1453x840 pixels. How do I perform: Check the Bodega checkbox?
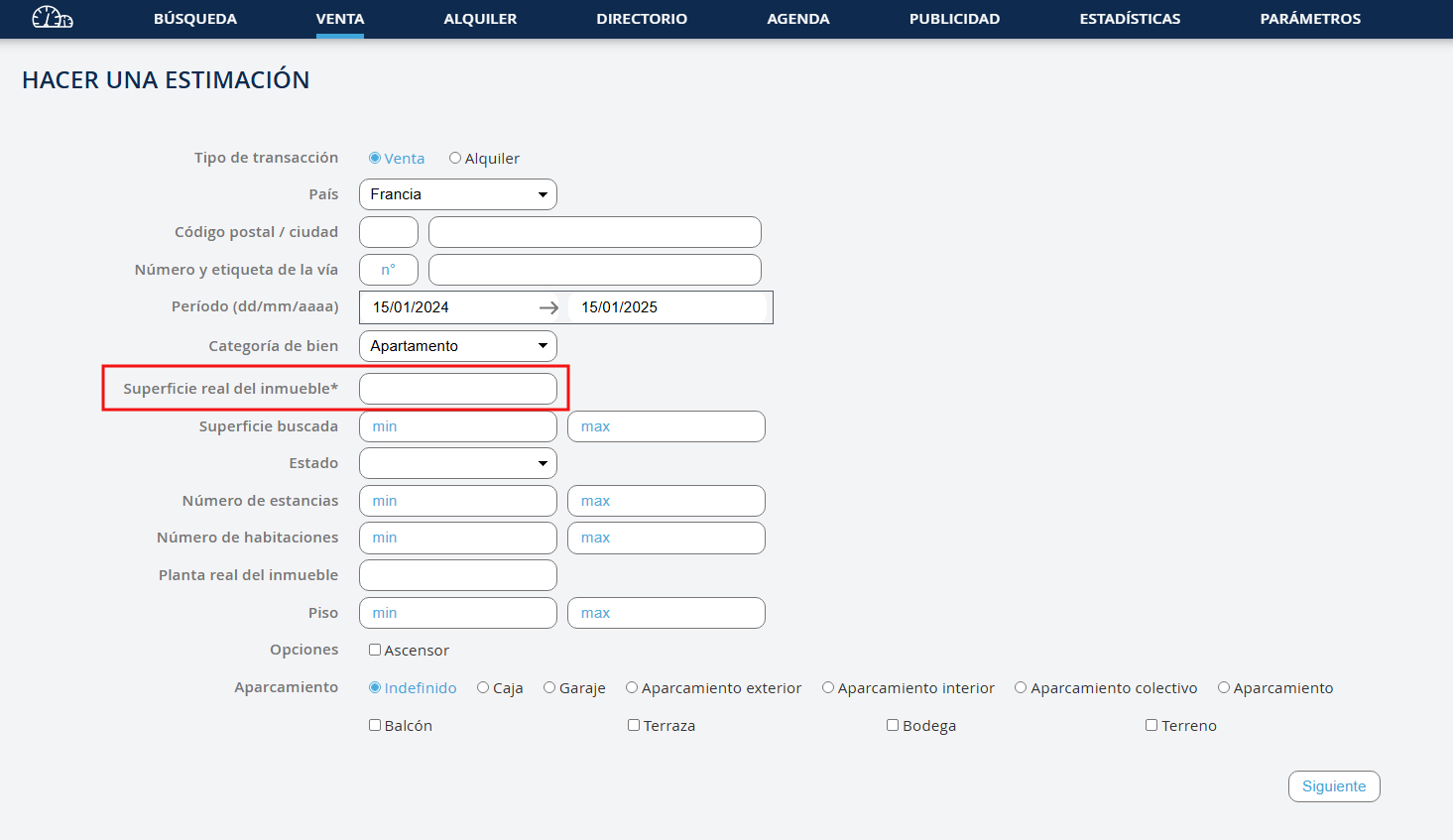click(893, 726)
